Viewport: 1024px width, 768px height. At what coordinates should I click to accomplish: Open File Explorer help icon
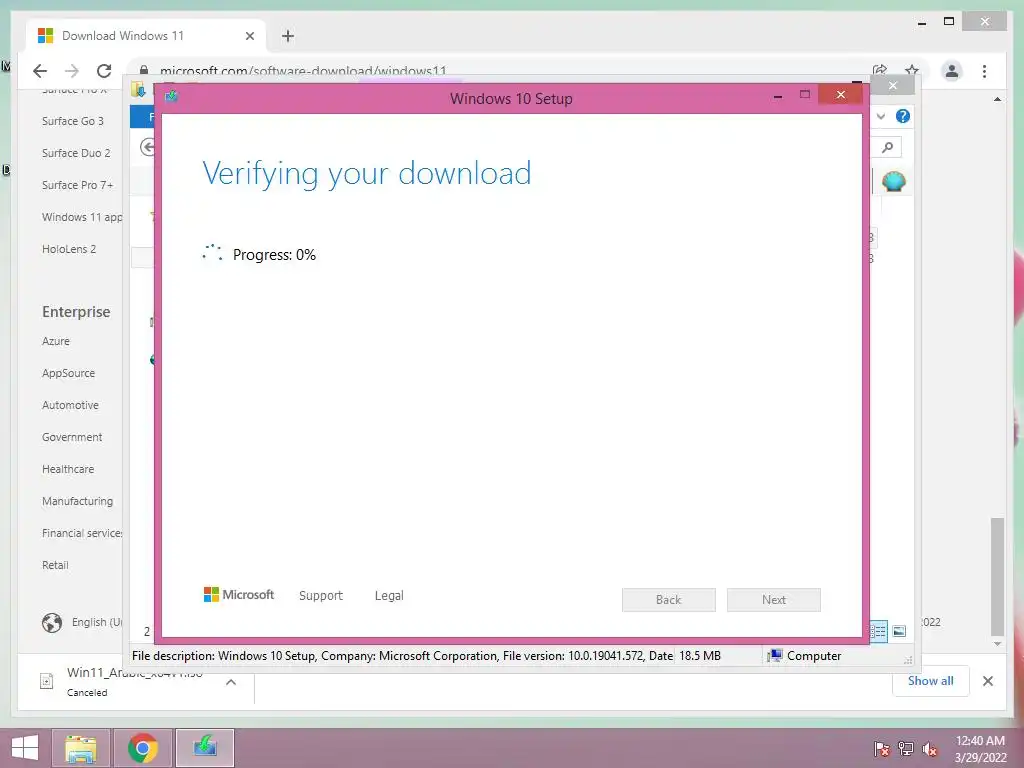903,116
